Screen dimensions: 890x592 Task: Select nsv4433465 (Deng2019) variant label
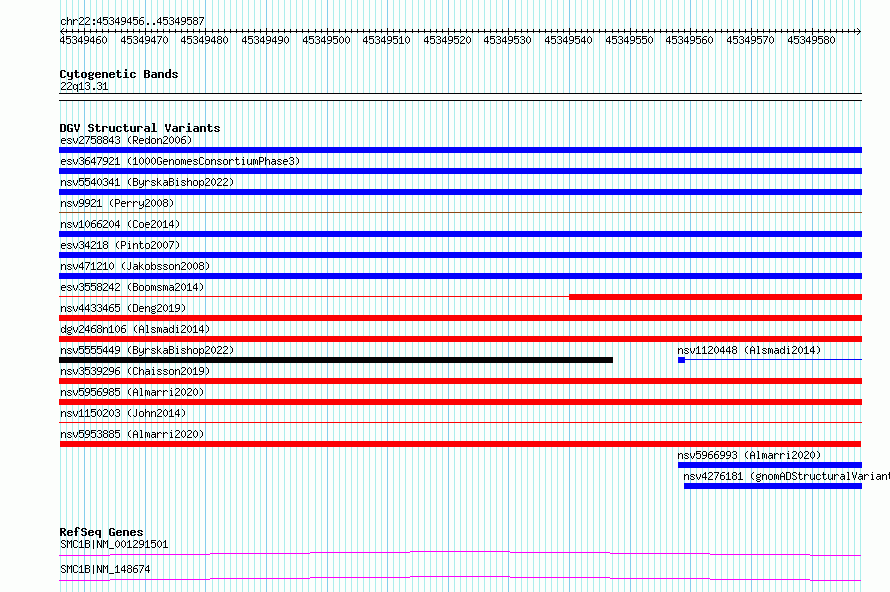tap(123, 308)
